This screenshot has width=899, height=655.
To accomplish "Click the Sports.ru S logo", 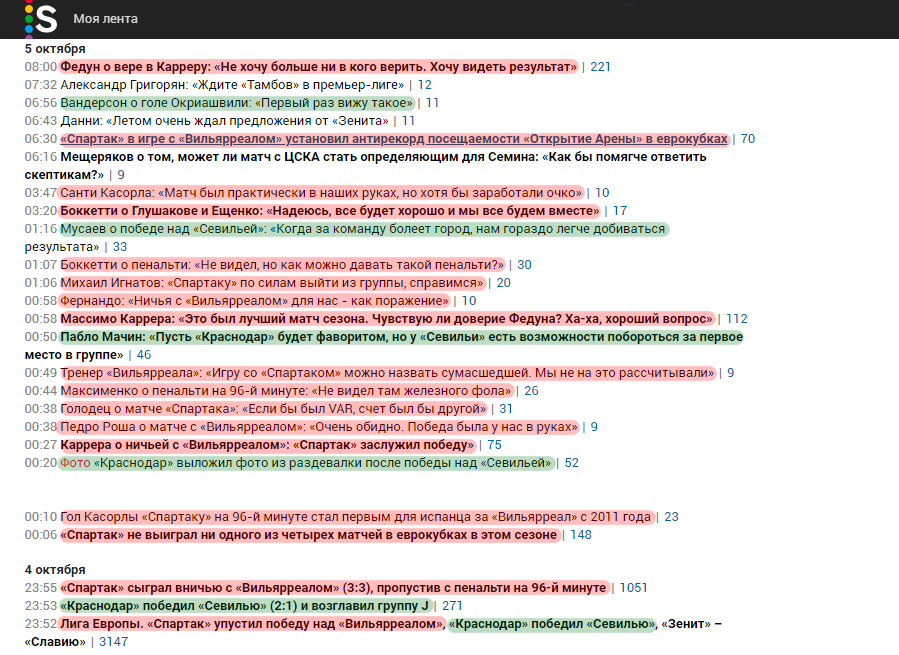I will tap(41, 19).
